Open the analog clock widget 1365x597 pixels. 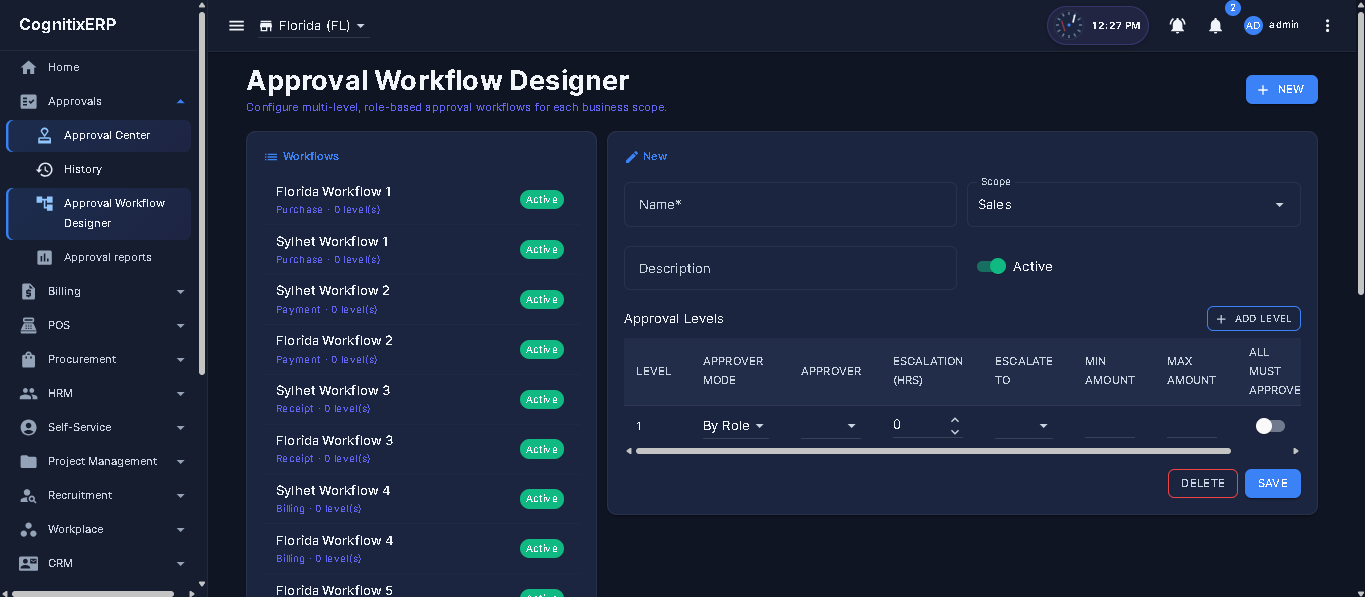click(x=1069, y=26)
